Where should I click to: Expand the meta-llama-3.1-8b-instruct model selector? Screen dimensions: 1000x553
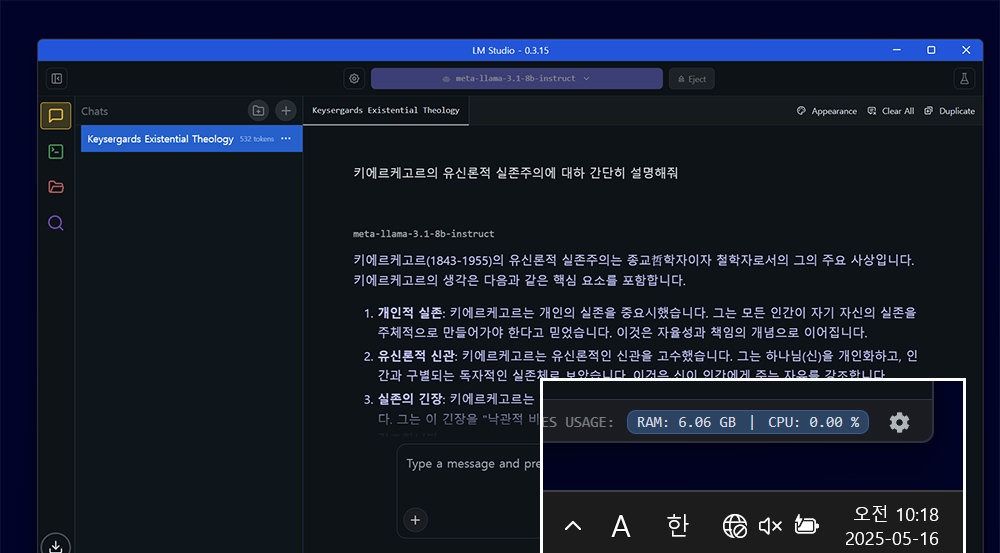[x=517, y=78]
